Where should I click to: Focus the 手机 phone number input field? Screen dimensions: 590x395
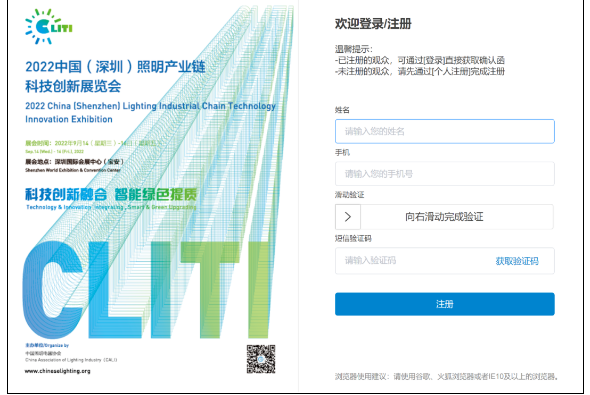(x=444, y=174)
